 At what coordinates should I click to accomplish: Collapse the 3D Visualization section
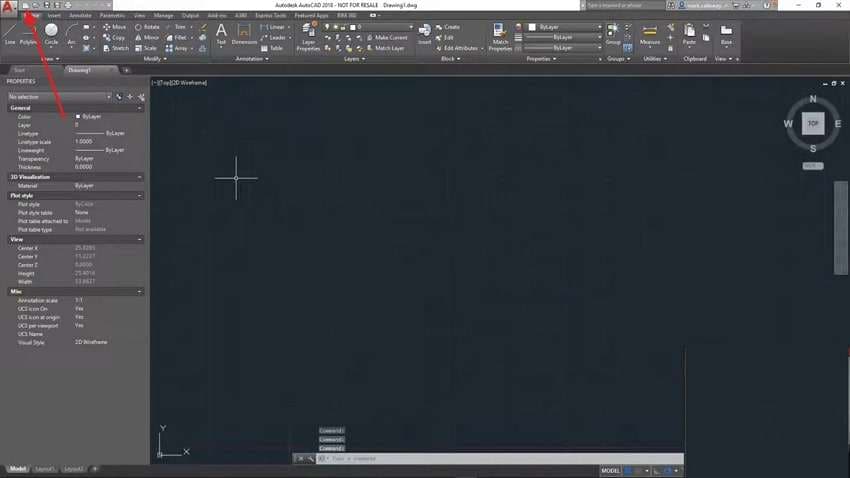point(139,177)
